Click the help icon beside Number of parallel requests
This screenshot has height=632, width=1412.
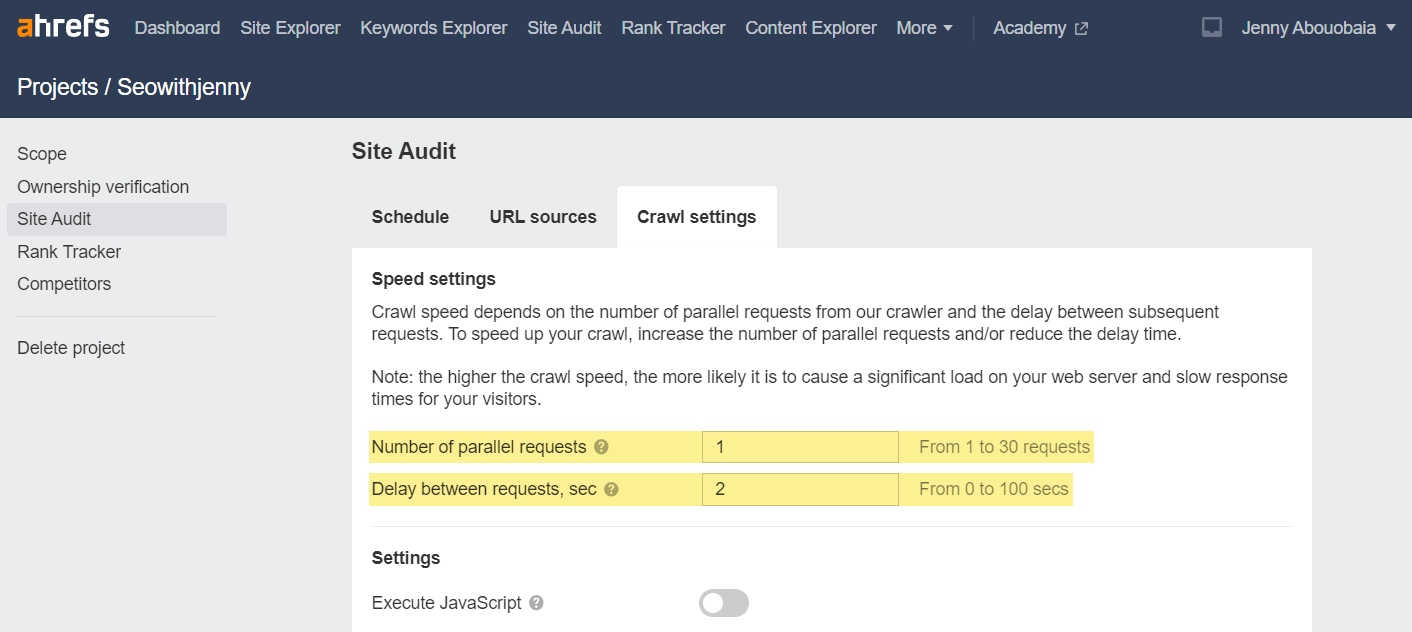602,447
